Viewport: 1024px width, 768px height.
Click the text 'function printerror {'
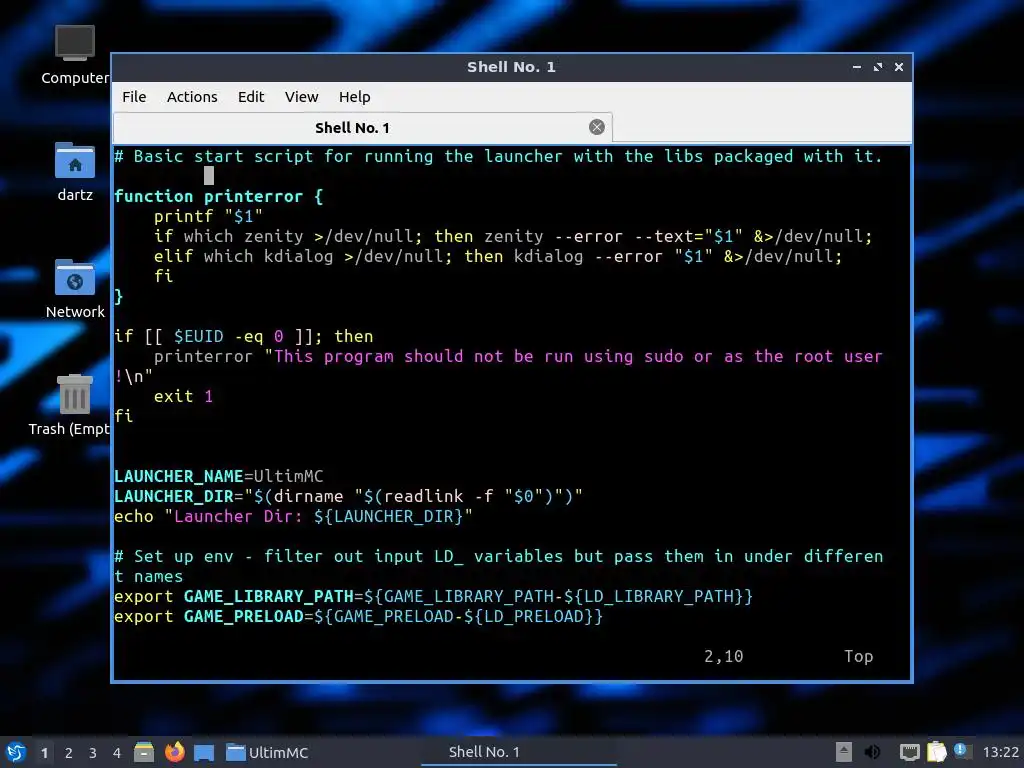218,197
